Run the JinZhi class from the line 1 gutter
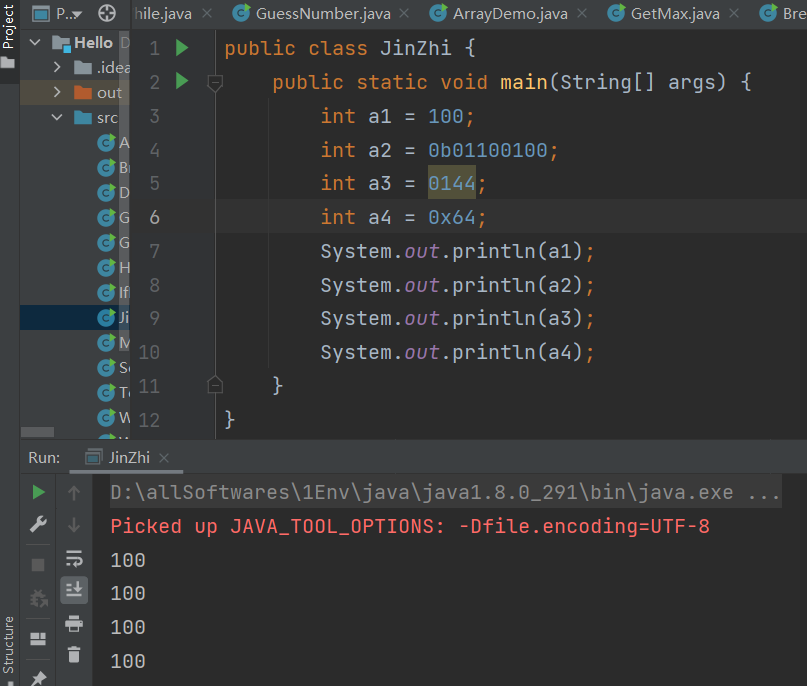Screen dimensions: 807x686 (182, 48)
